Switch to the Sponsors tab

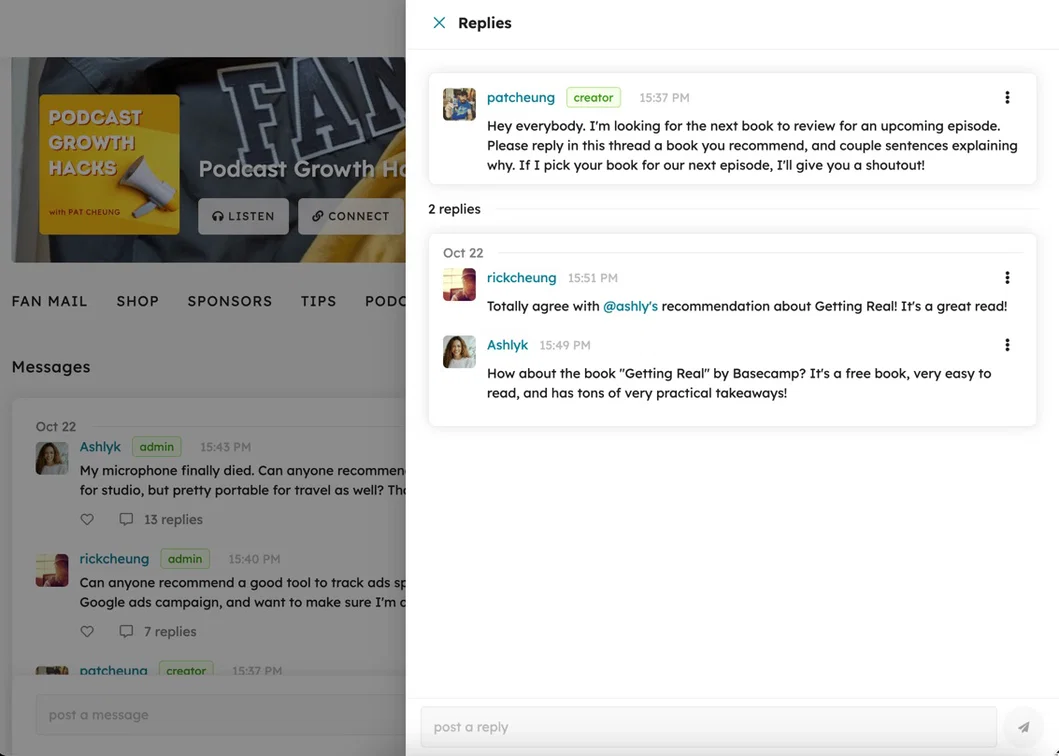pyautogui.click(x=230, y=301)
